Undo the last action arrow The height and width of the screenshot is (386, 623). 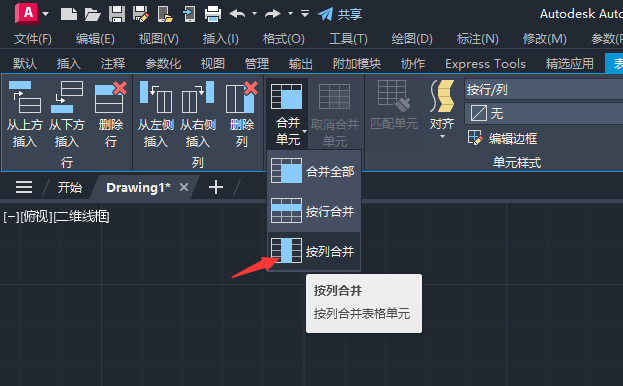click(238, 14)
